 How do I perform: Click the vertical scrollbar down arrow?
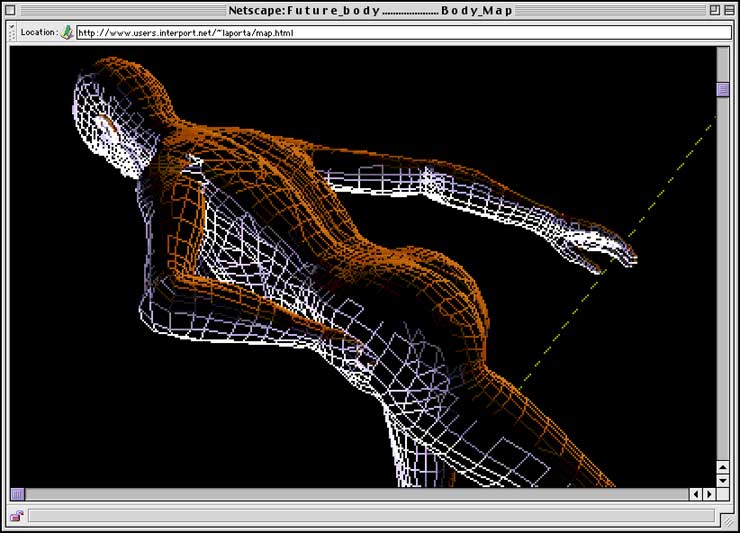(x=723, y=480)
